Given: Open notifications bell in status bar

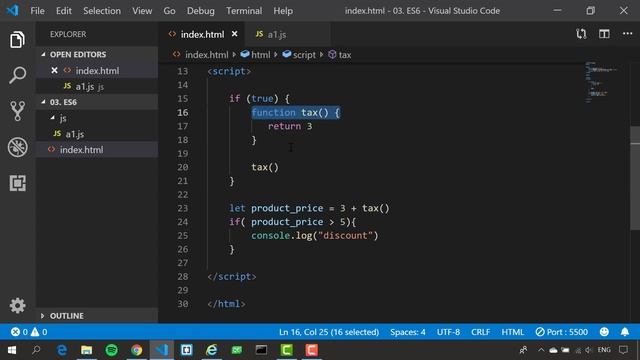Looking at the screenshot, I should pos(624,332).
